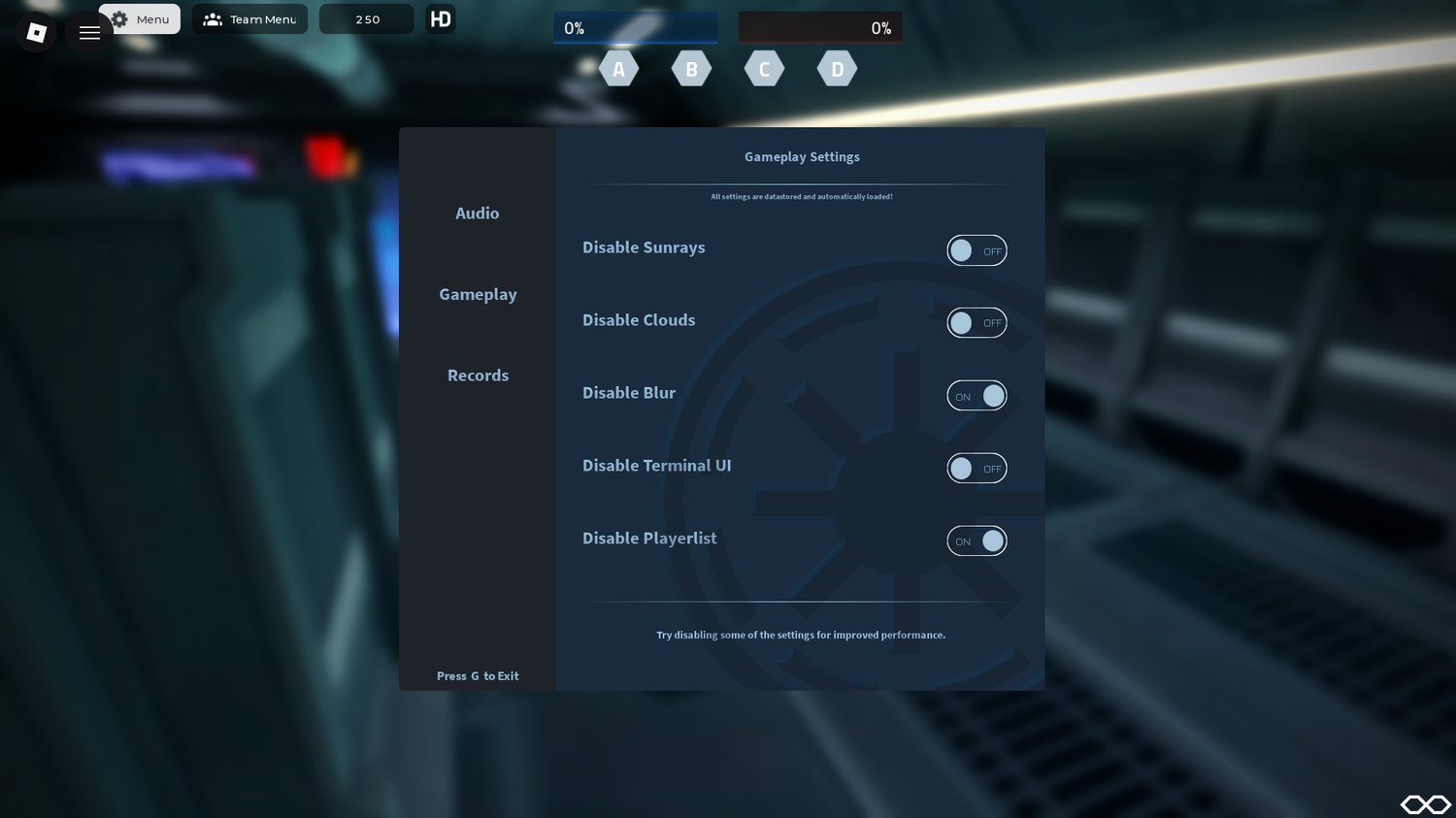Open the hamburger chat menu icon
Image resolution: width=1456 pixels, height=818 pixels.
pos(89,33)
